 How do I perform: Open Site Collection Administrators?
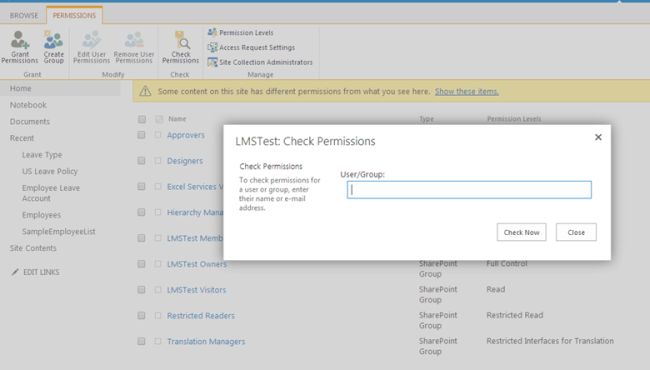pyautogui.click(x=260, y=62)
